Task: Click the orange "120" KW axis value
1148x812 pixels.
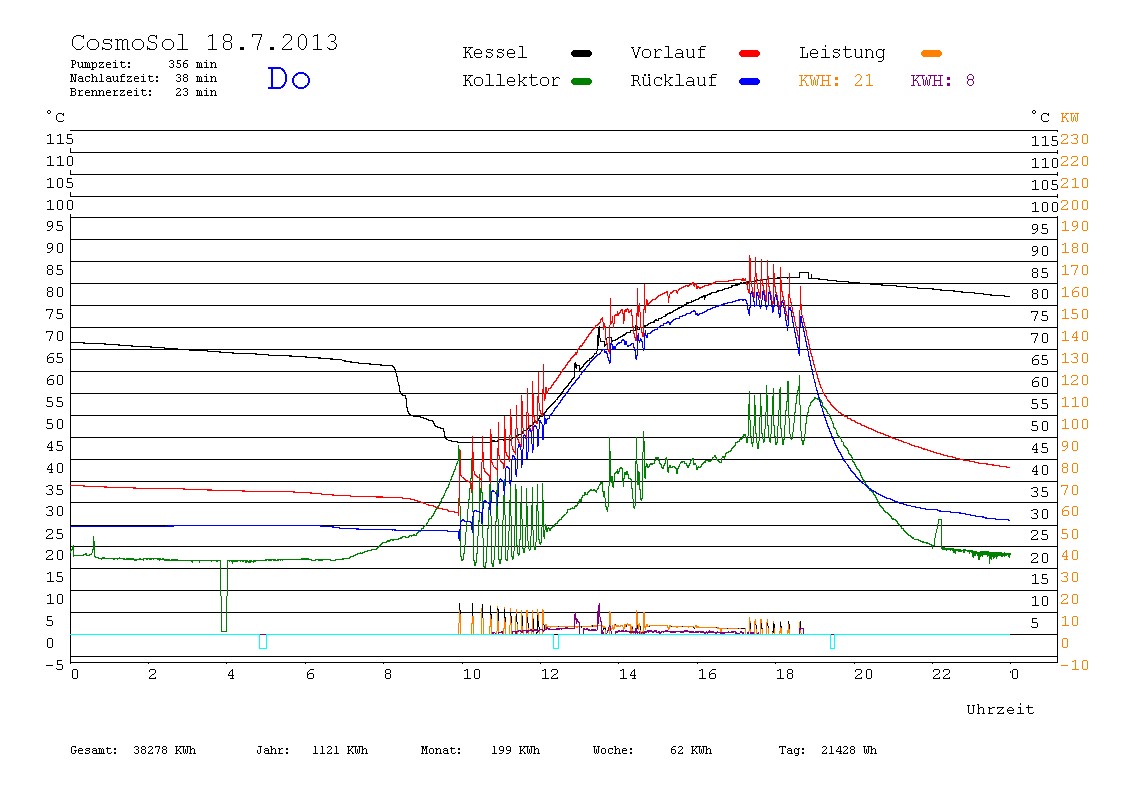Action: (1075, 380)
